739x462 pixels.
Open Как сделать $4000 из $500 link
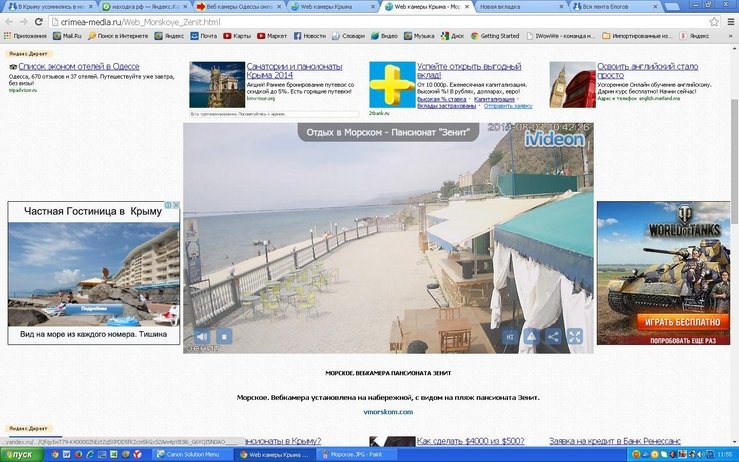click(470, 441)
